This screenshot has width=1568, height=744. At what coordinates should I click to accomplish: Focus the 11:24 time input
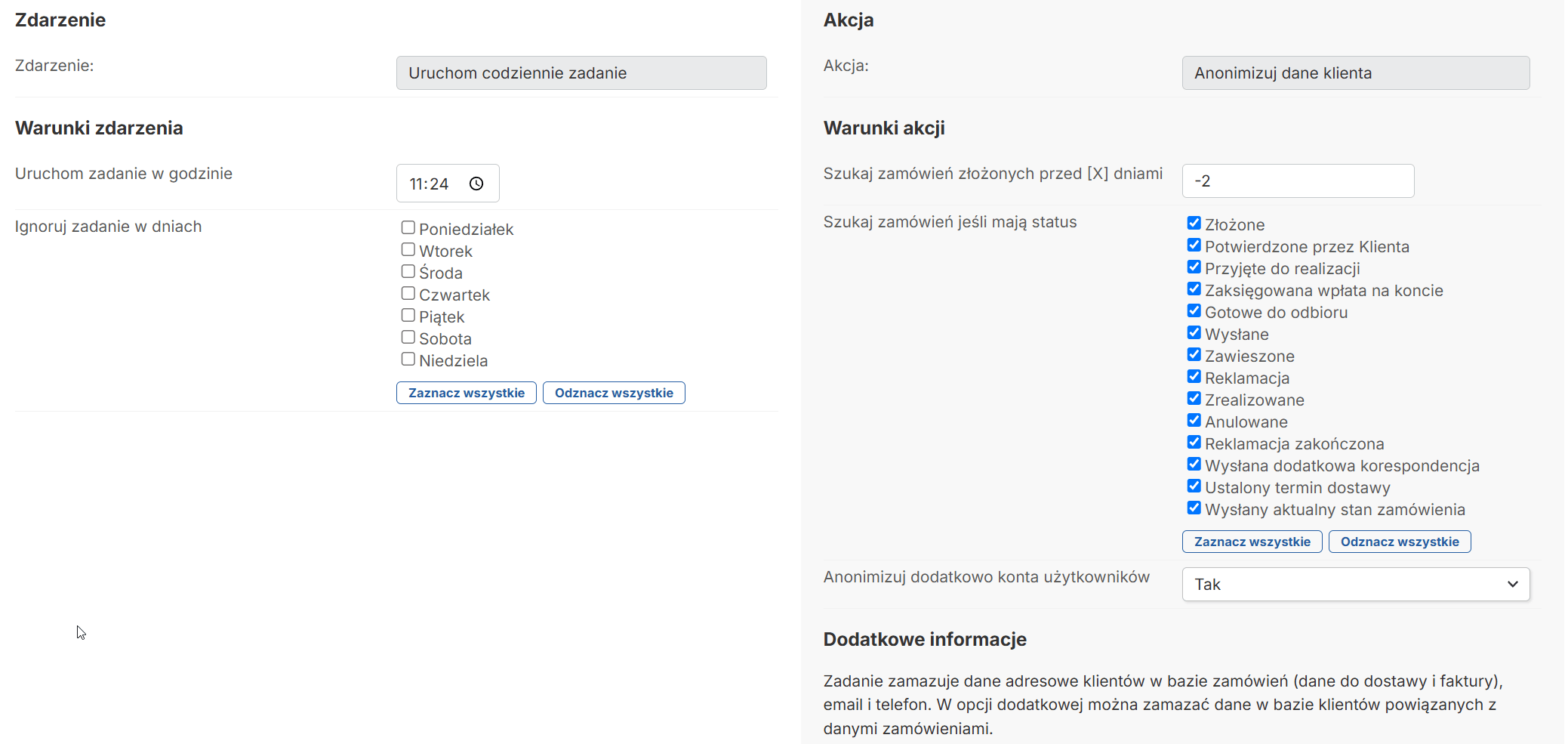pyautogui.click(x=430, y=184)
